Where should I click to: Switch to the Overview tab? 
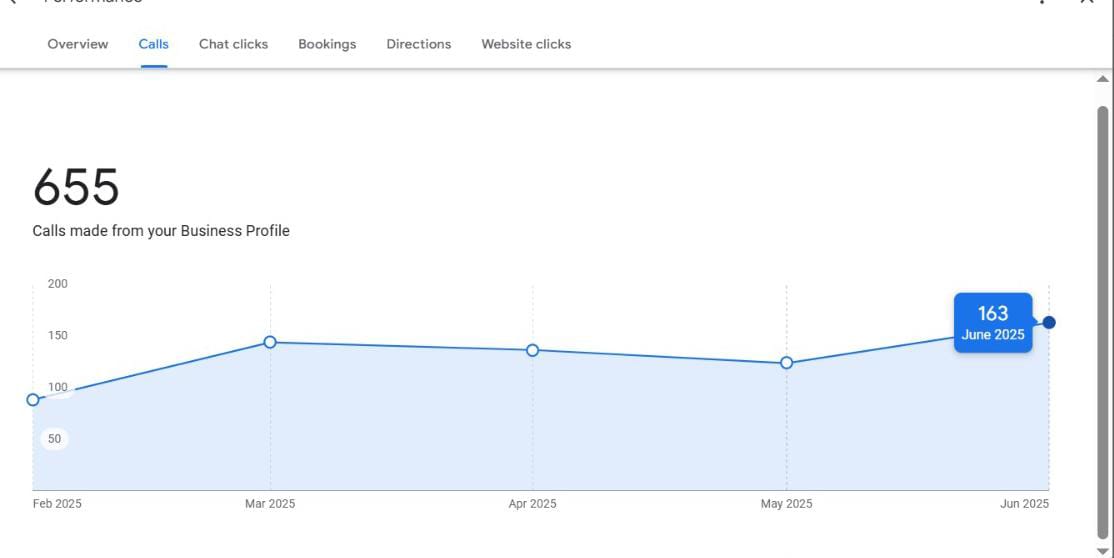[x=78, y=44]
